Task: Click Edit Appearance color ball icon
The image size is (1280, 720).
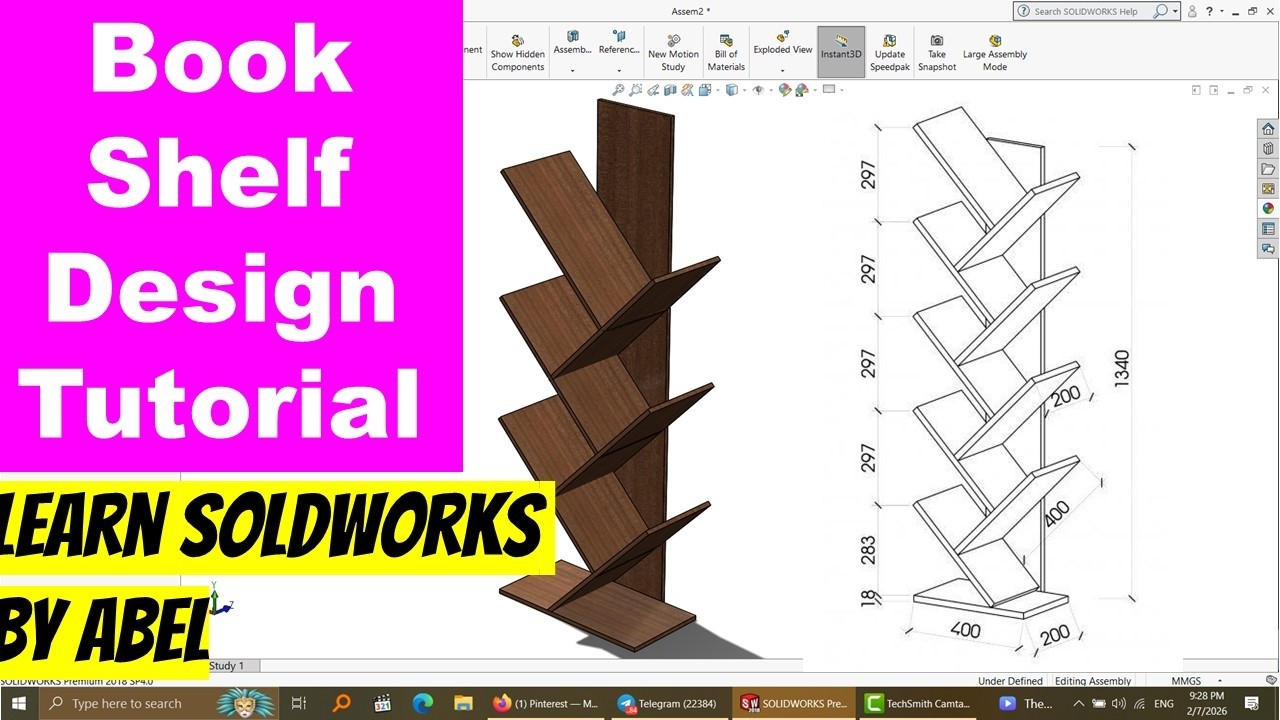Action: click(785, 90)
